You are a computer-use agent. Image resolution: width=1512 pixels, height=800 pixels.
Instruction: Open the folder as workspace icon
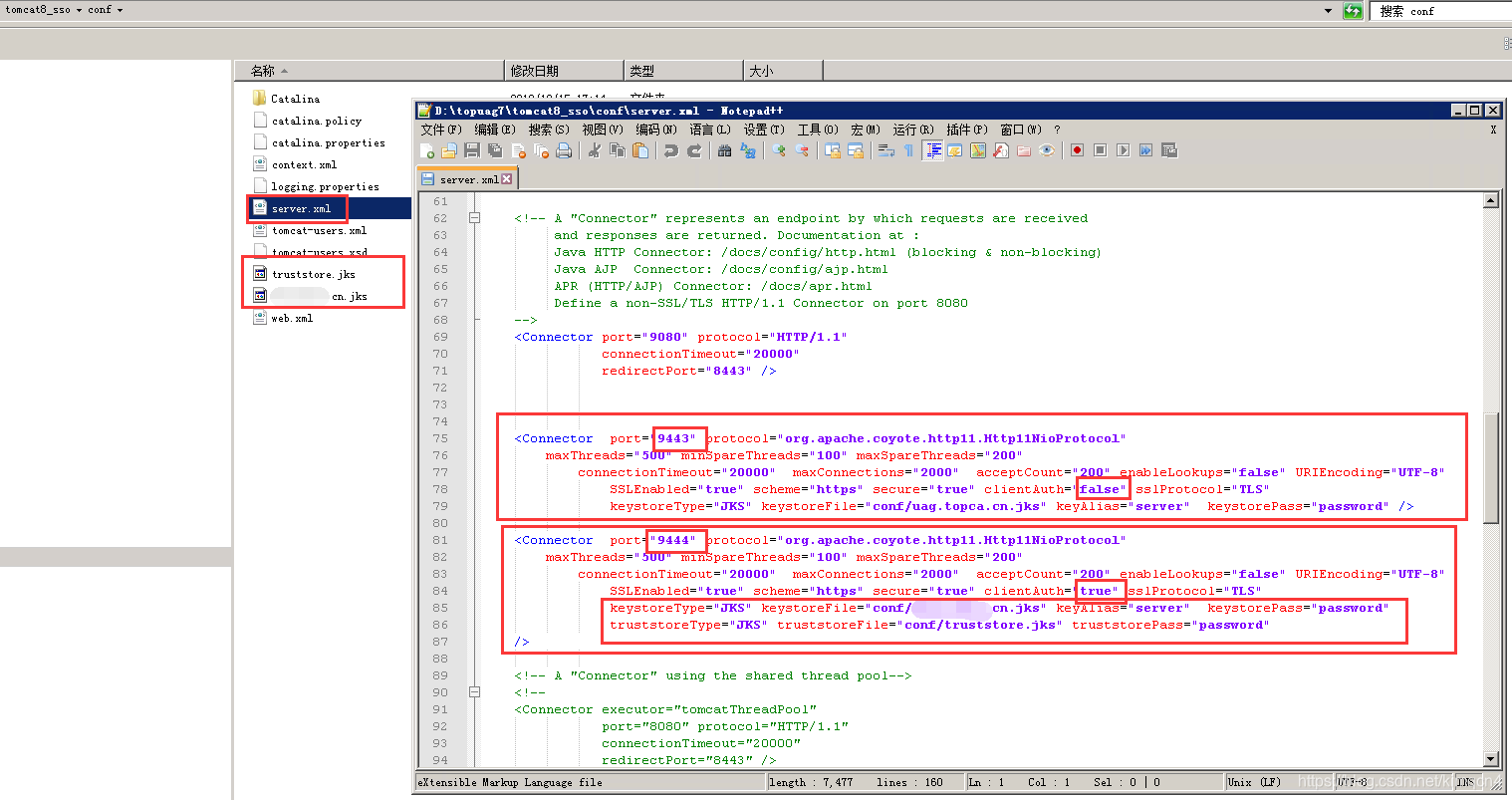(x=1024, y=150)
